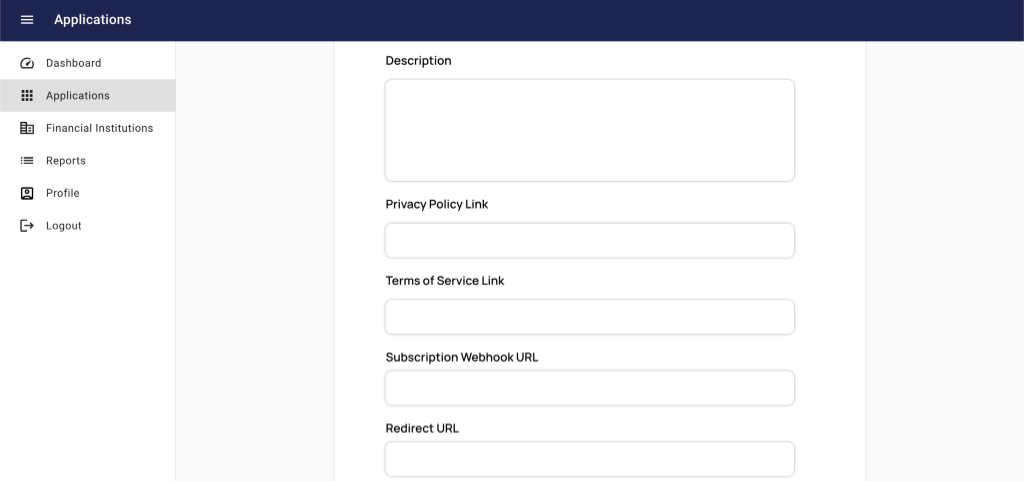Click the Logout arrow icon
Image resolution: width=1024 pixels, height=481 pixels.
[27, 226]
